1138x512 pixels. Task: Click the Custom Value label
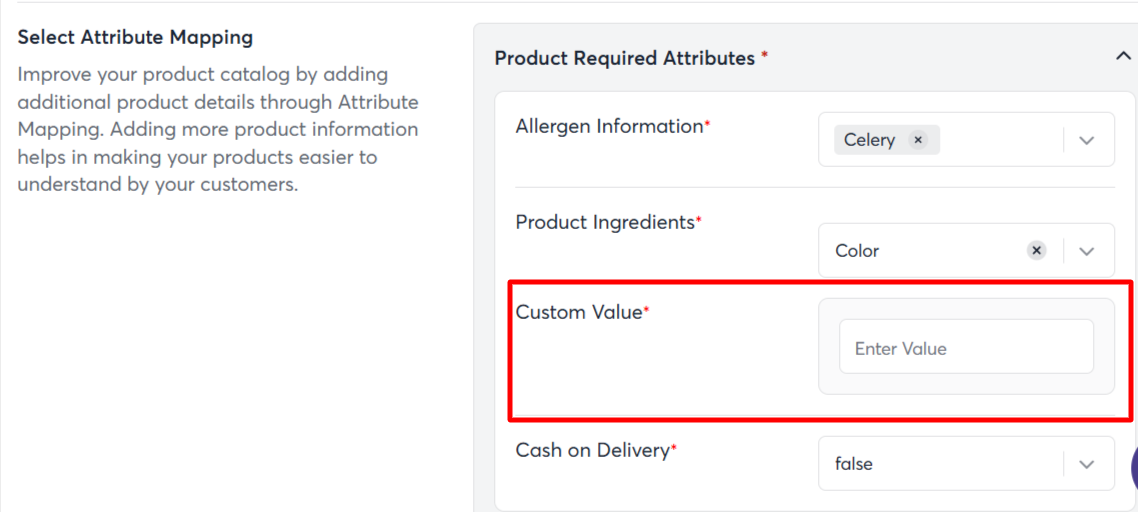pyautogui.click(x=578, y=312)
